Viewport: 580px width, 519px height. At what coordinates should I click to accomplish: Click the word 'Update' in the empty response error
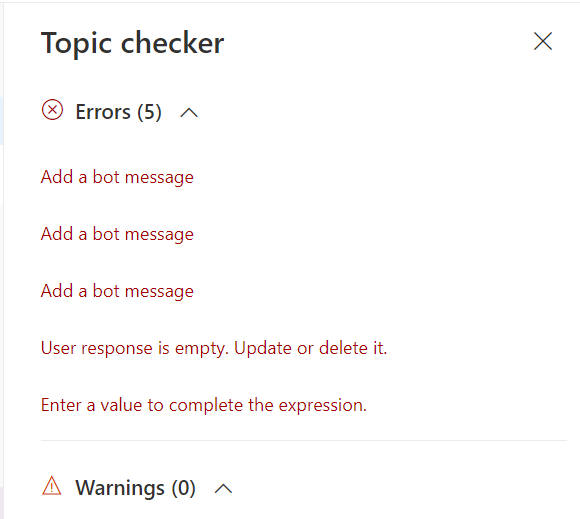click(x=263, y=348)
